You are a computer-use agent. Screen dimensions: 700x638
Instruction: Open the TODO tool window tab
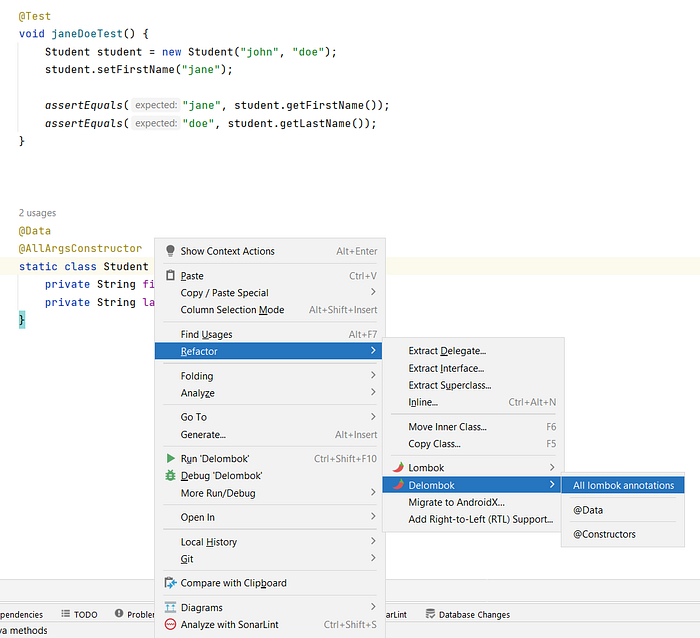pyautogui.click(x=79, y=614)
